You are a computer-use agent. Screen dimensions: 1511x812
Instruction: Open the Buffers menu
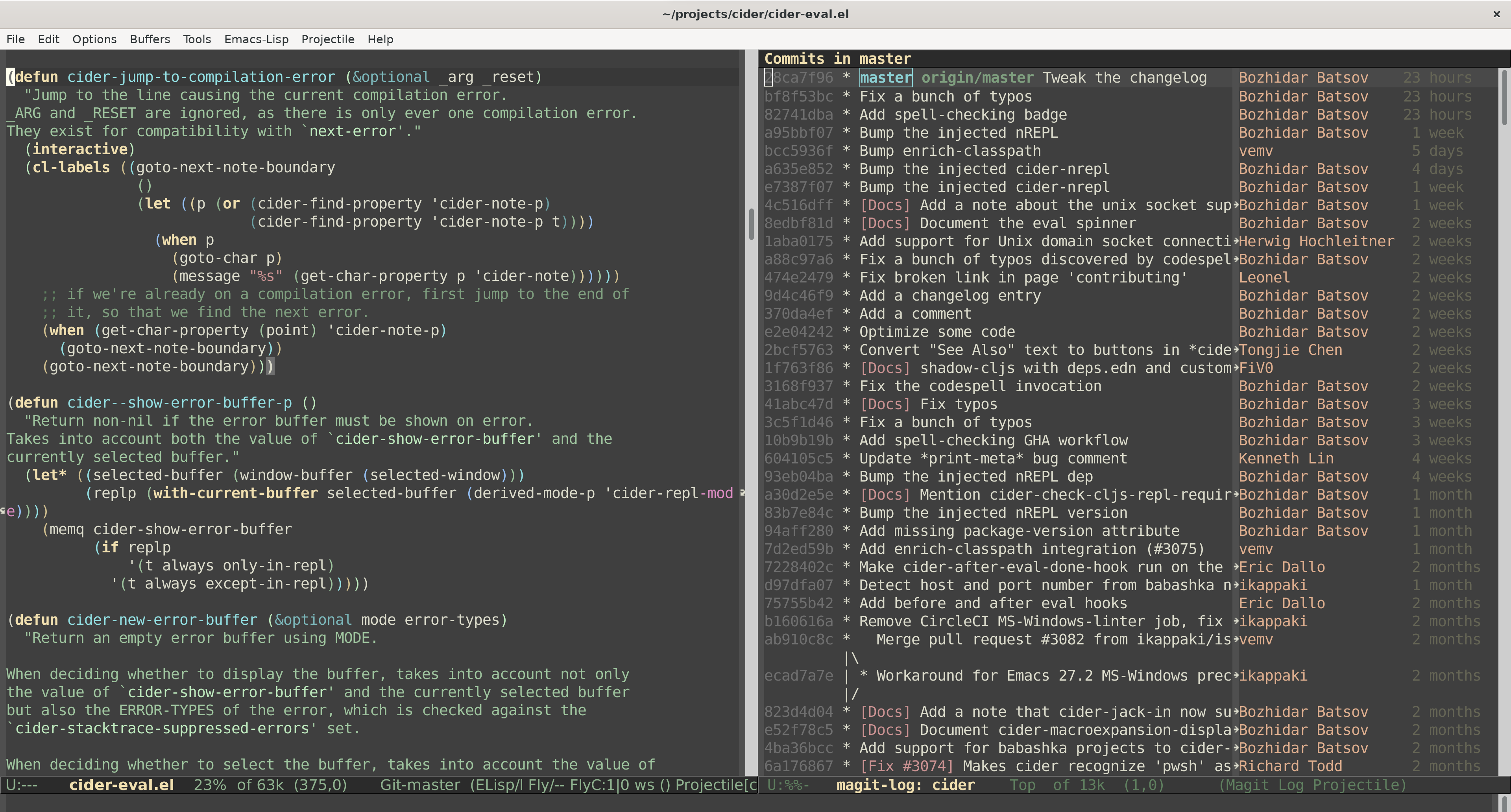tap(150, 39)
